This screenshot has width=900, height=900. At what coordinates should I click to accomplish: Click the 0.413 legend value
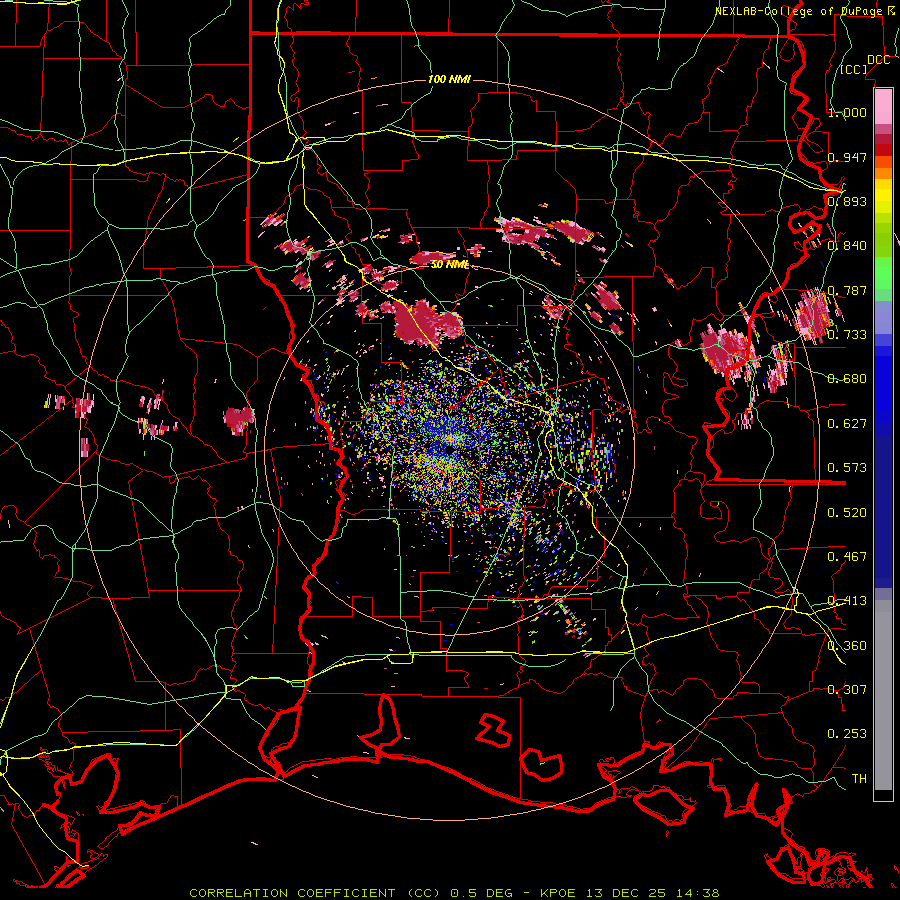tap(847, 601)
